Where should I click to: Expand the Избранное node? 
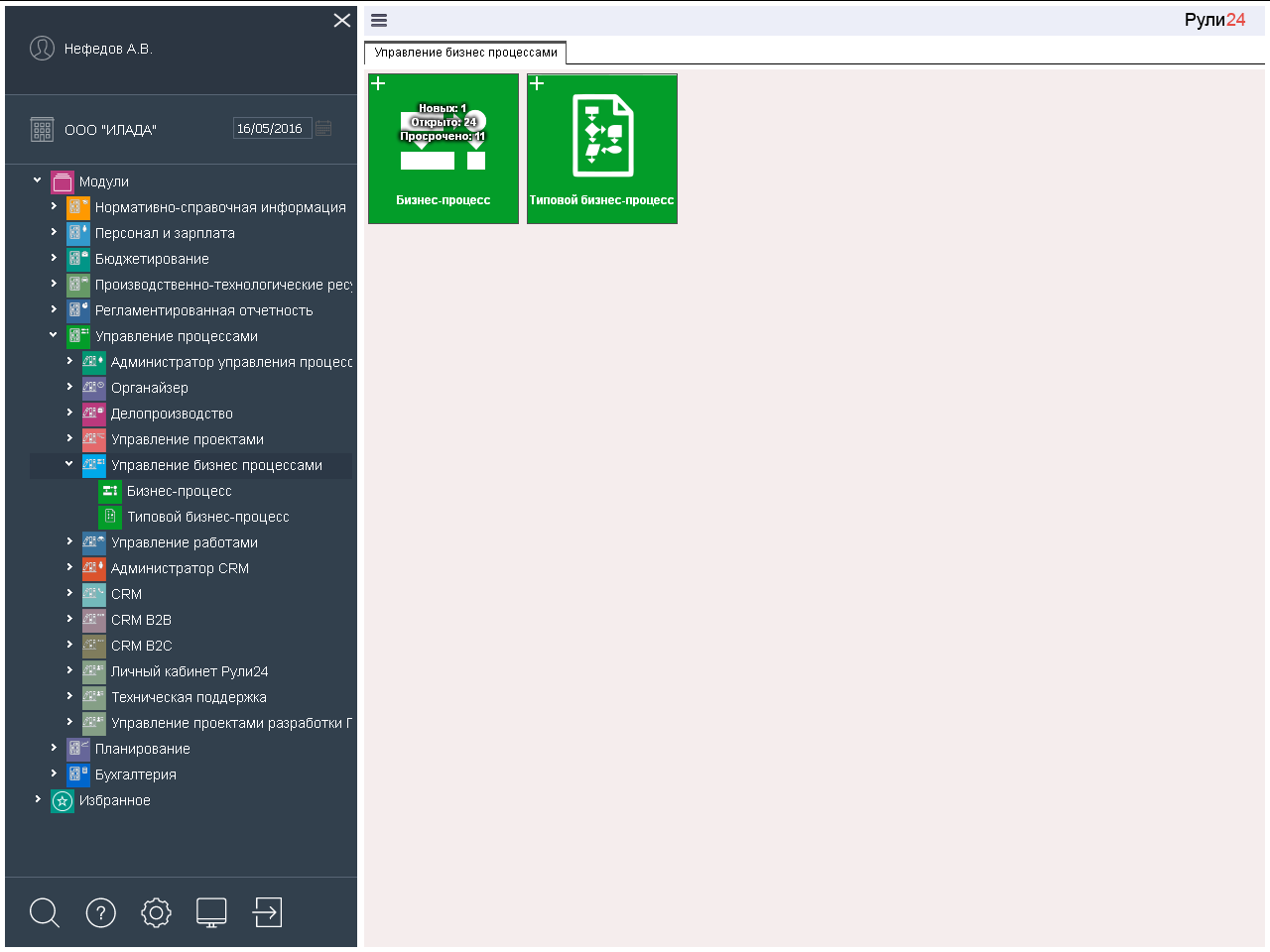[x=38, y=799]
